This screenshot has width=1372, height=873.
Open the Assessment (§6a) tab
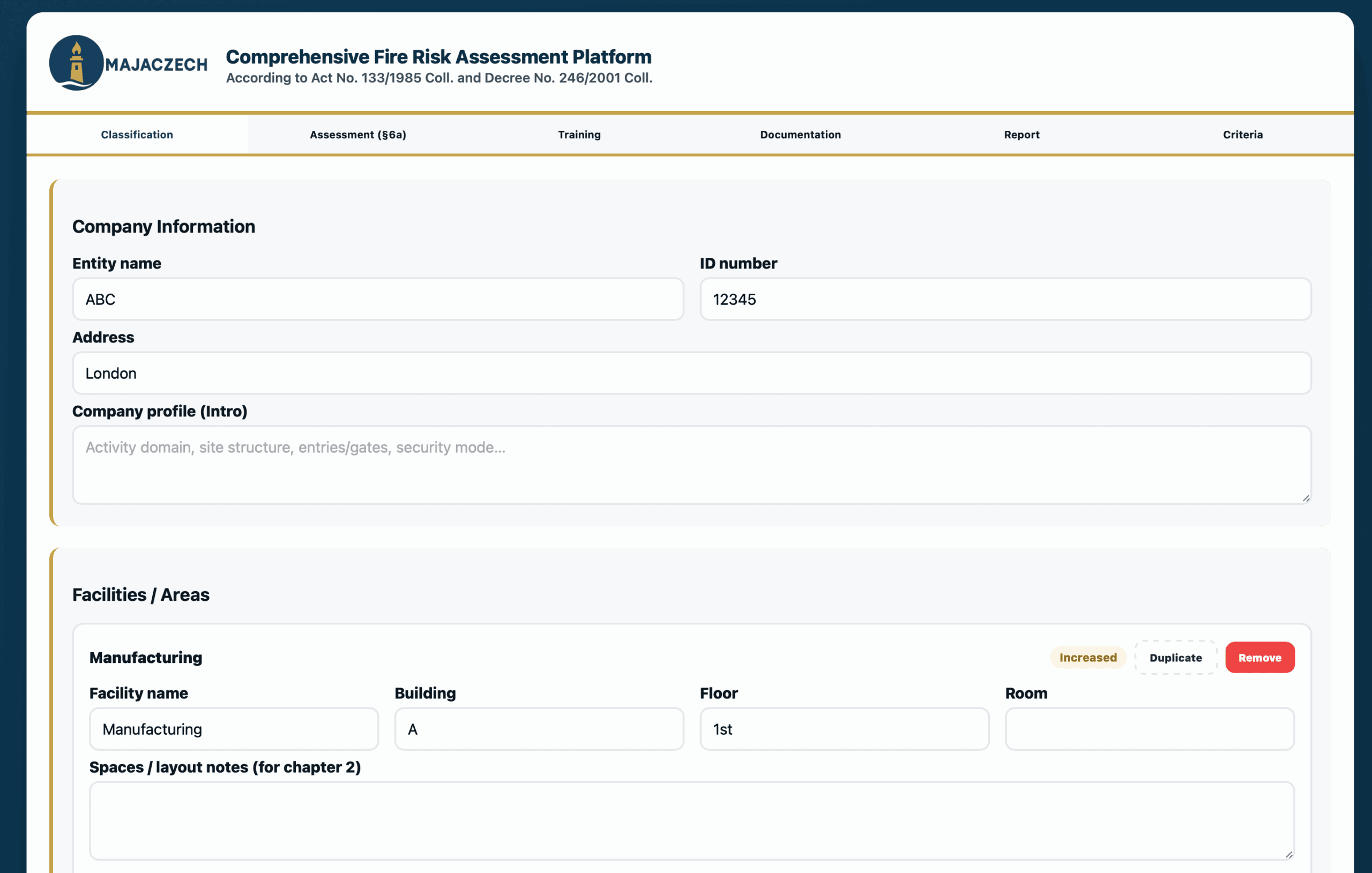tap(358, 135)
